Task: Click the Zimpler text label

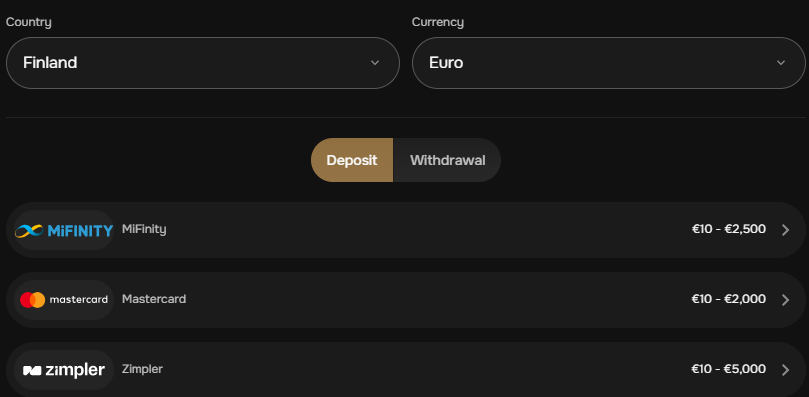Action: (x=142, y=369)
